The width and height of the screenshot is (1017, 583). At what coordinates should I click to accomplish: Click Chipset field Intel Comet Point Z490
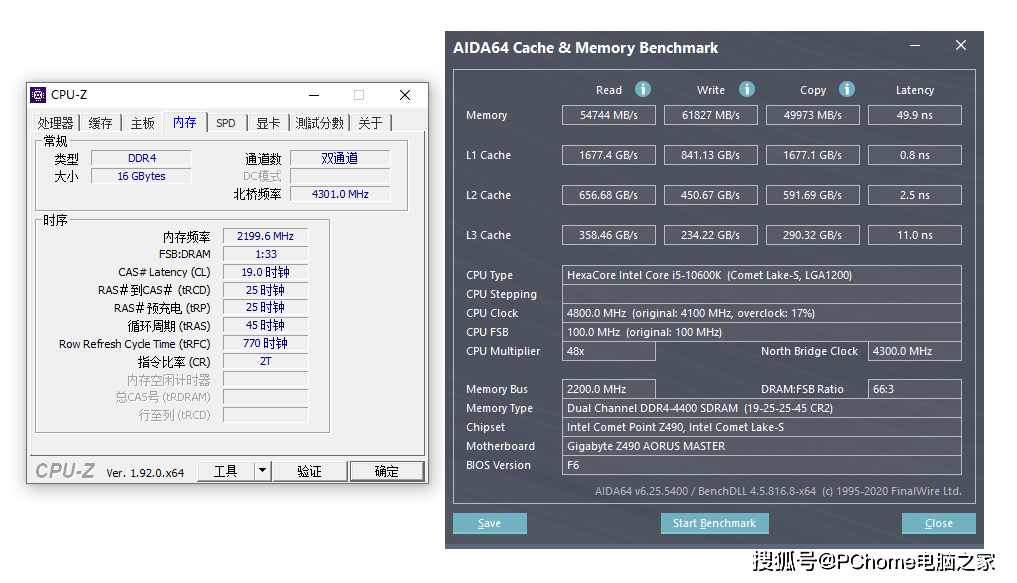pos(761,427)
